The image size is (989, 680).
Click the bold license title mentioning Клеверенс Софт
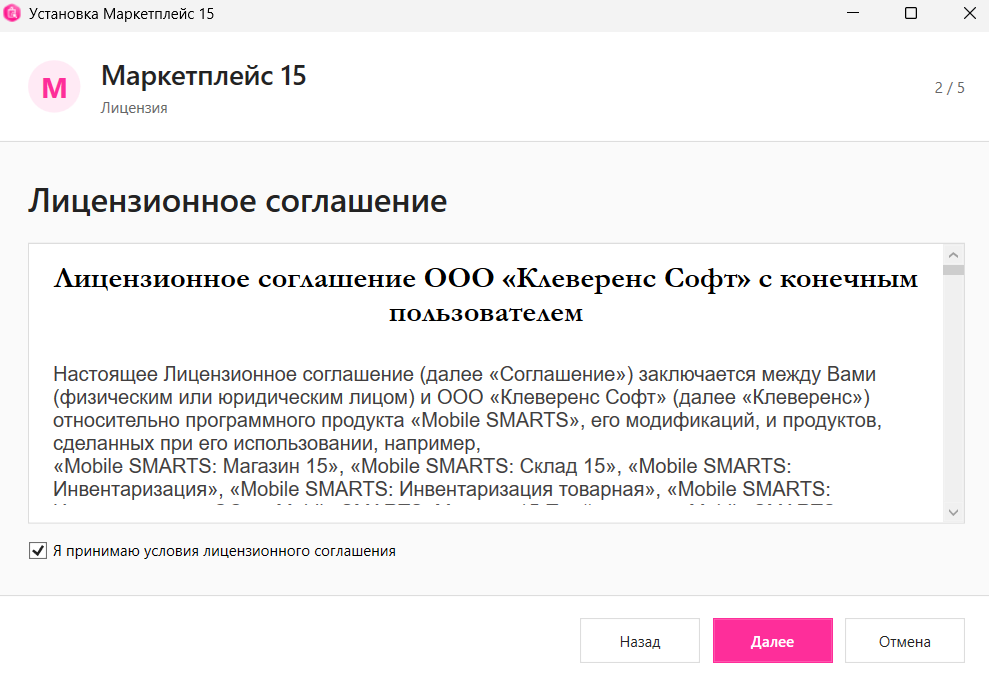click(x=486, y=295)
